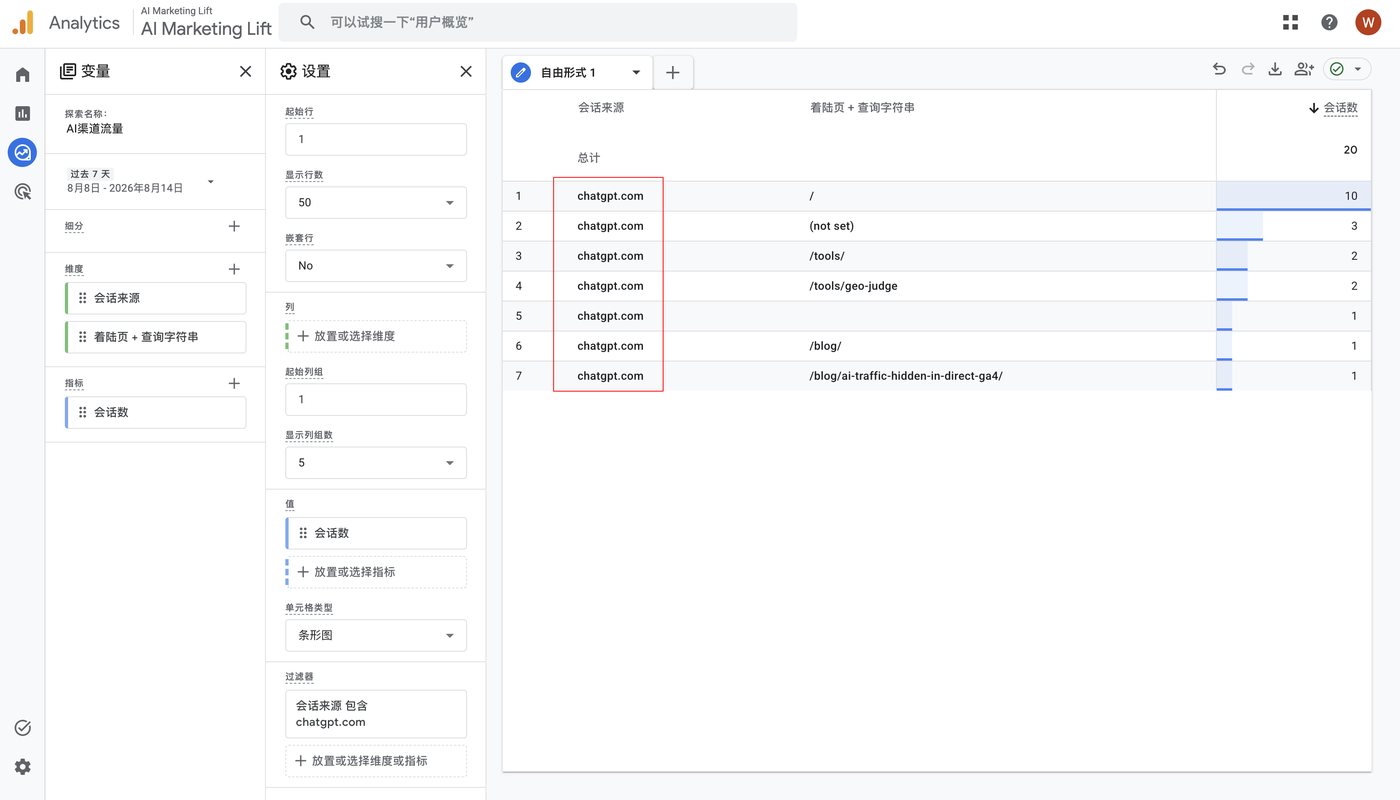
Task: Open the Help question mark icon
Action: [1329, 22]
